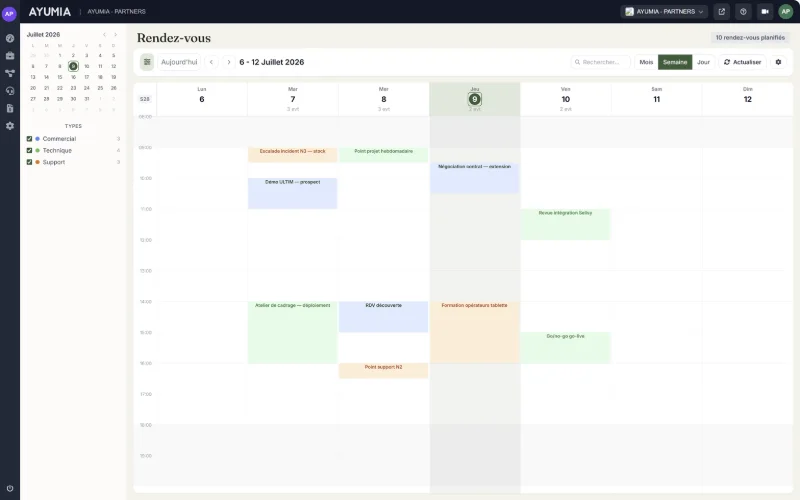Click the purple AP avatar in sidebar
The width and height of the screenshot is (800, 500).
point(9,14)
